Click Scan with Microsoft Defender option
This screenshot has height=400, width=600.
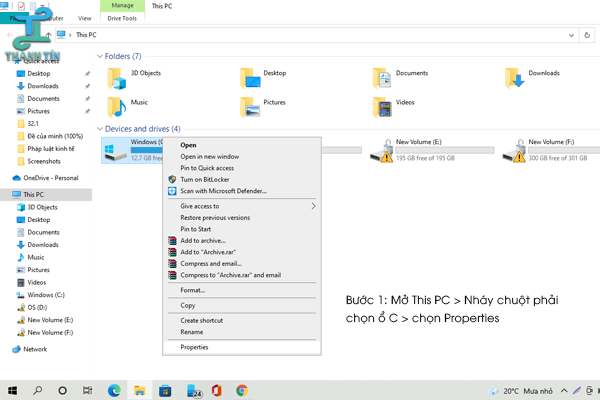[x=223, y=190]
